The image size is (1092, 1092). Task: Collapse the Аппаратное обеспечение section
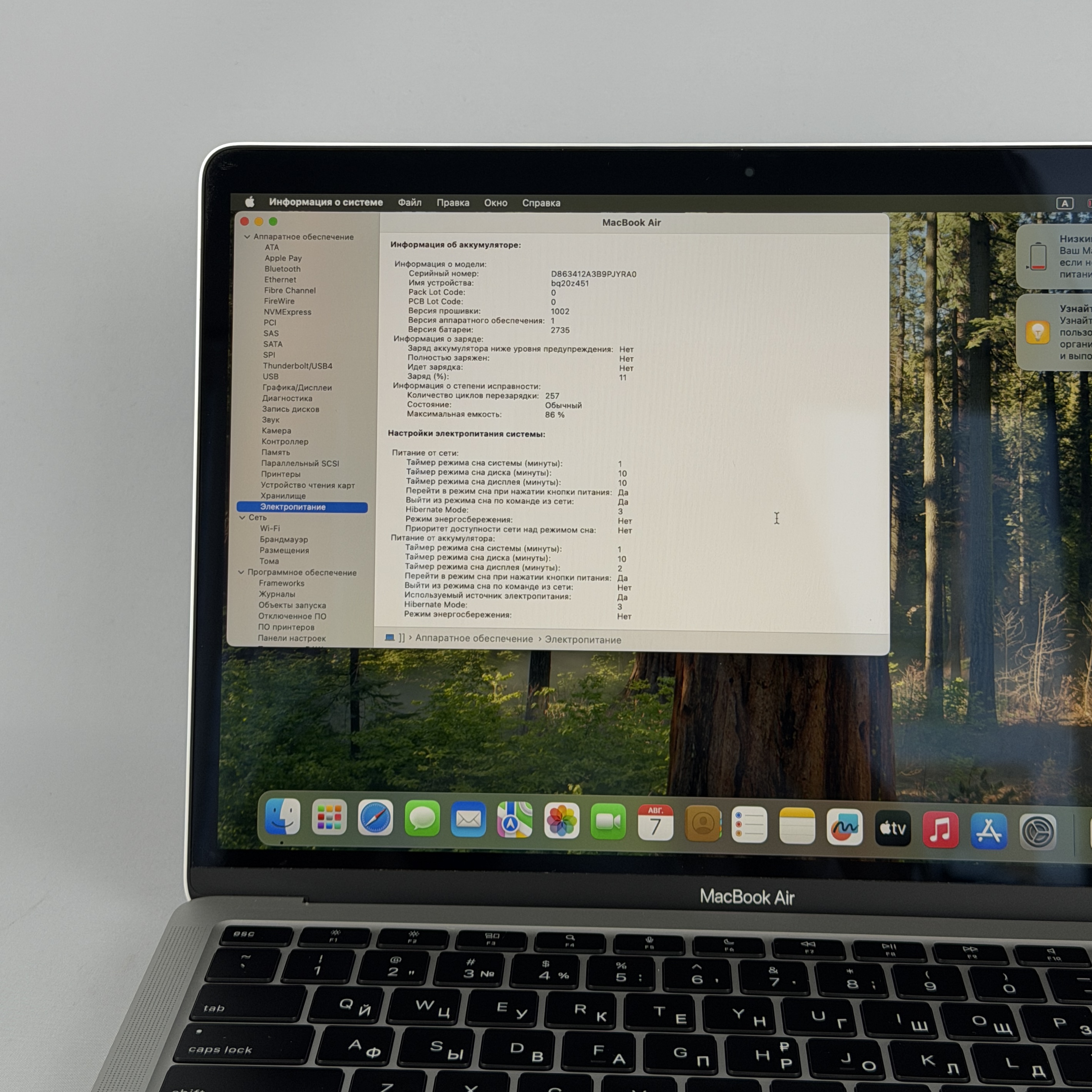coord(247,237)
